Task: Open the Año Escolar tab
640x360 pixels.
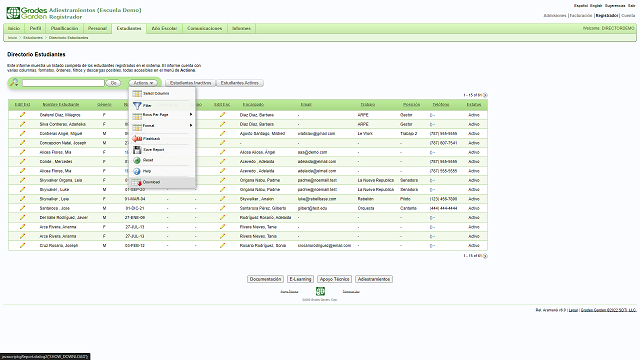Action: 164,28
